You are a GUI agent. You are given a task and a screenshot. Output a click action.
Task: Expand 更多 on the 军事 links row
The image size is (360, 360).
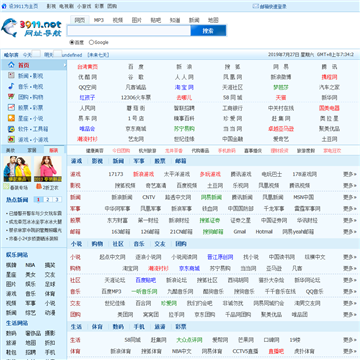click(x=350, y=209)
